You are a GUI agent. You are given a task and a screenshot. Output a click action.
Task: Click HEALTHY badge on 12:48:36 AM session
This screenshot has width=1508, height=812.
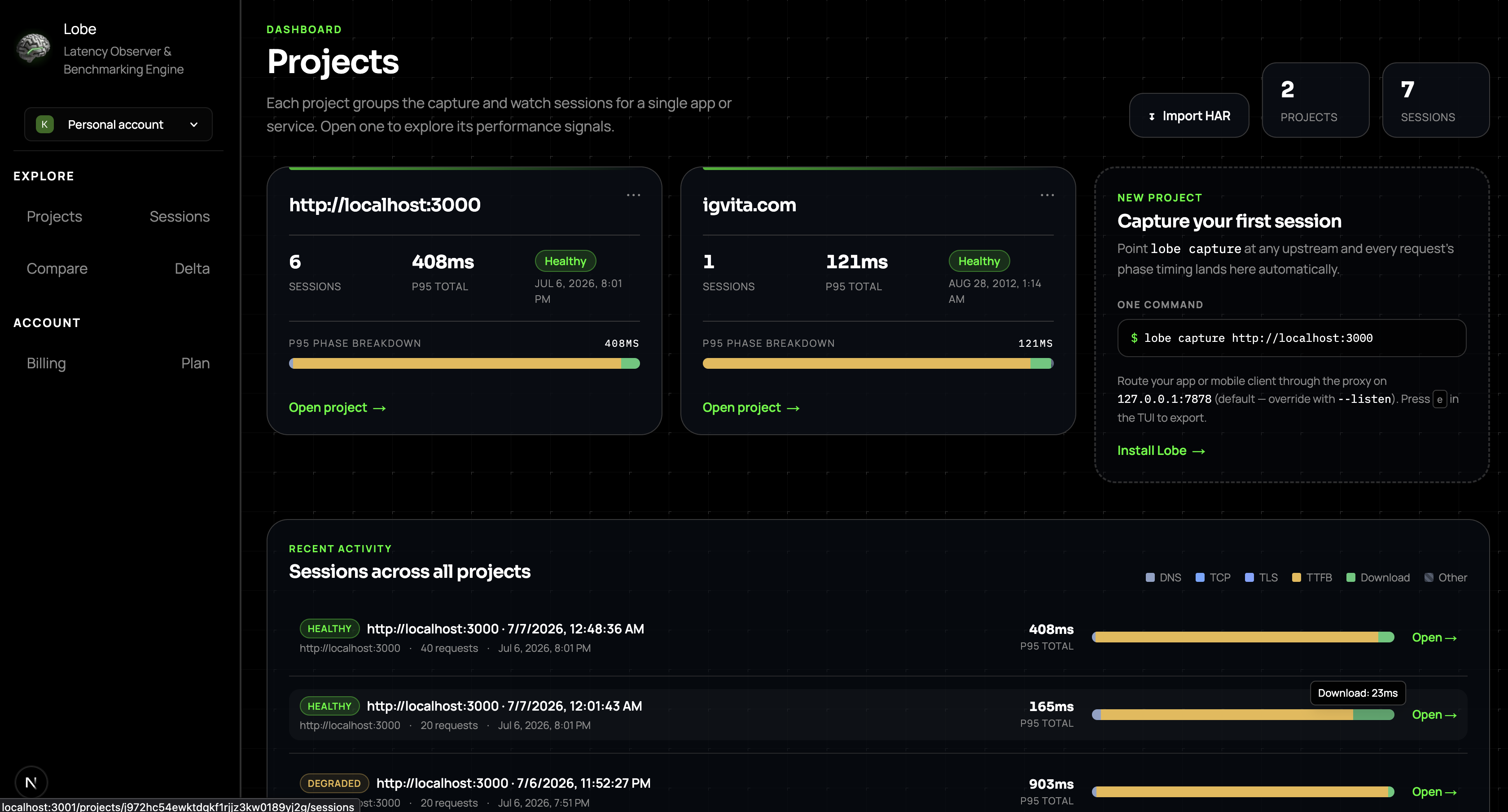click(329, 629)
